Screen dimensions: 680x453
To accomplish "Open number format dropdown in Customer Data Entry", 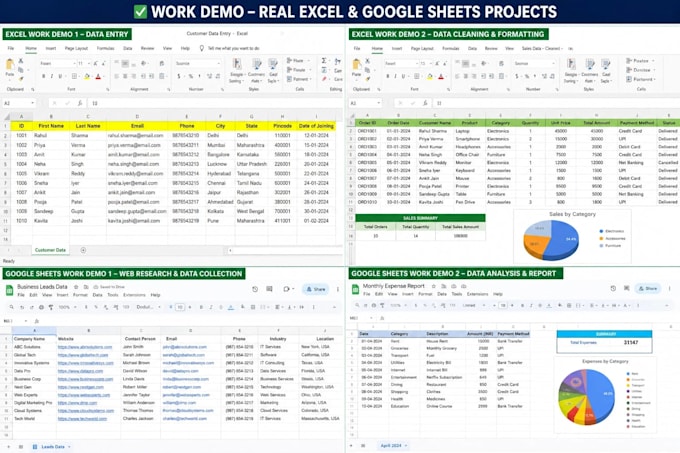I will (x=218, y=64).
